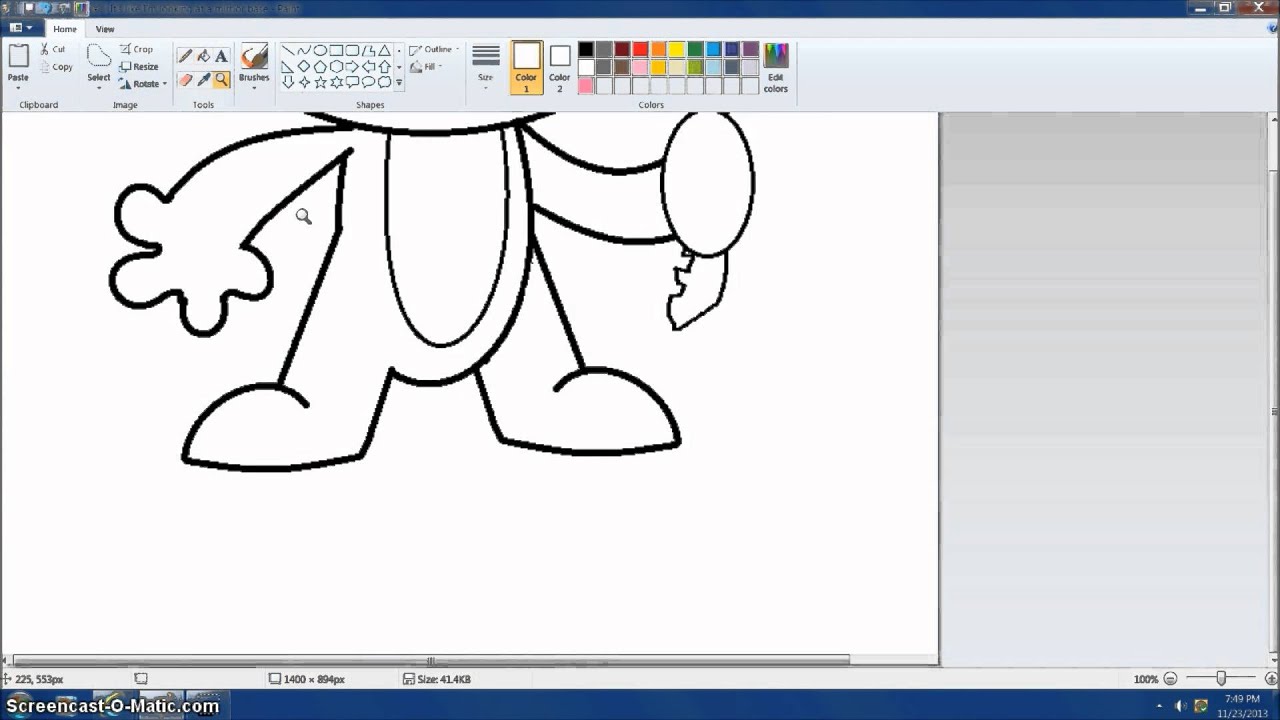Pick the black color swatch
The height and width of the screenshot is (720, 1280).
586,50
